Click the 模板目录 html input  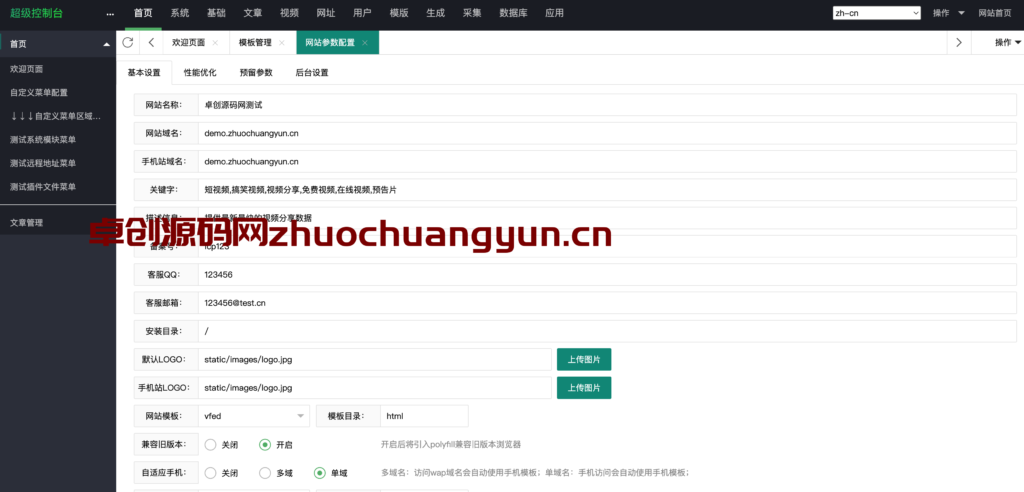click(424, 416)
